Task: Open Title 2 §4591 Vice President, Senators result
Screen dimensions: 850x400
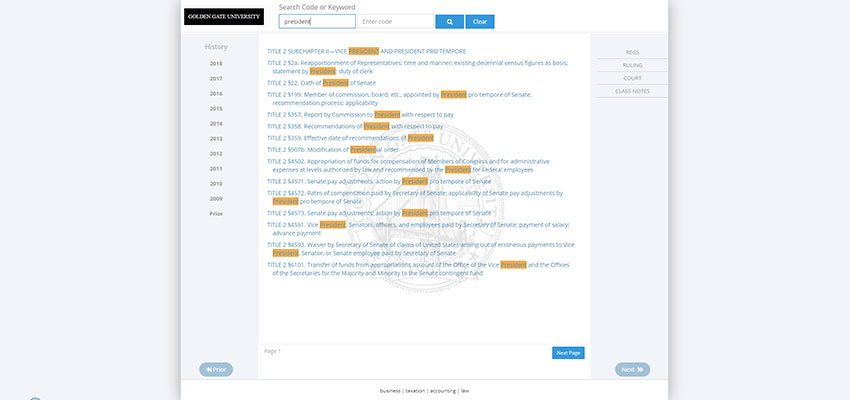Action: pos(418,229)
